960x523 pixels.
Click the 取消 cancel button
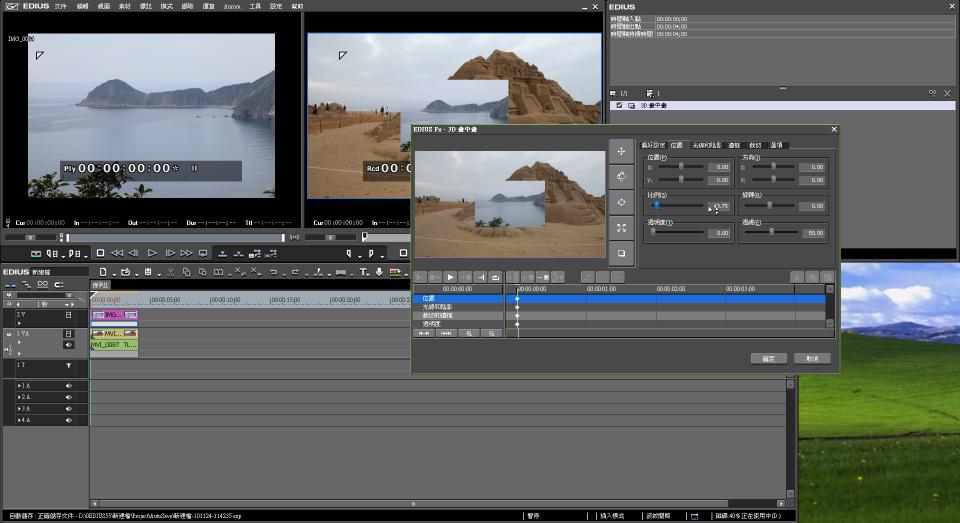[811, 358]
